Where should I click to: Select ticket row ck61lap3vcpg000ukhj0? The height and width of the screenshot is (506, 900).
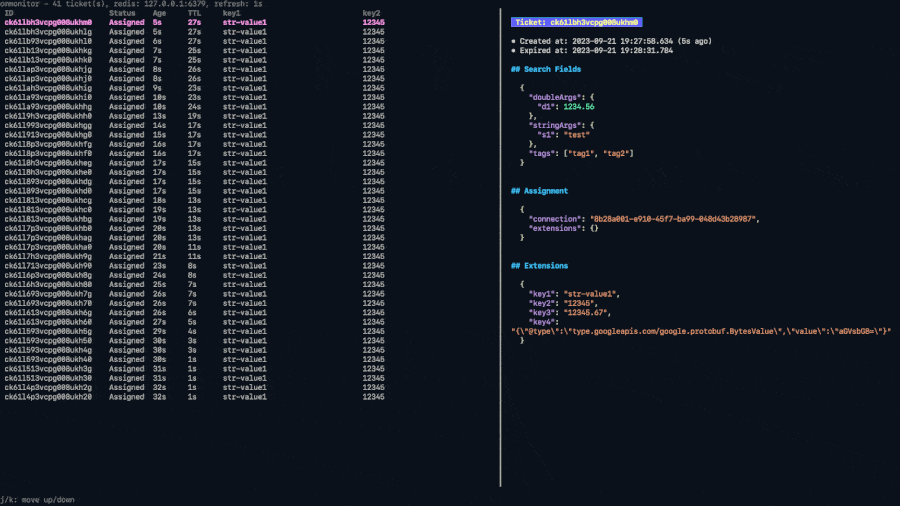195,79
